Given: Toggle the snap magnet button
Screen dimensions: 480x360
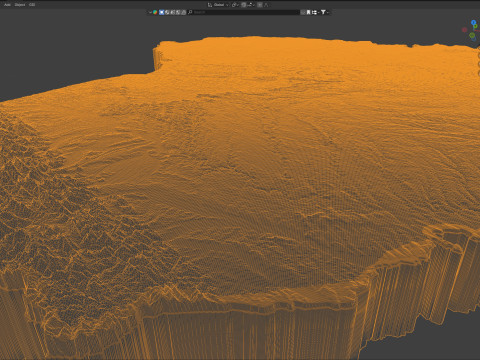Looking at the screenshot, I should click(x=244, y=5).
